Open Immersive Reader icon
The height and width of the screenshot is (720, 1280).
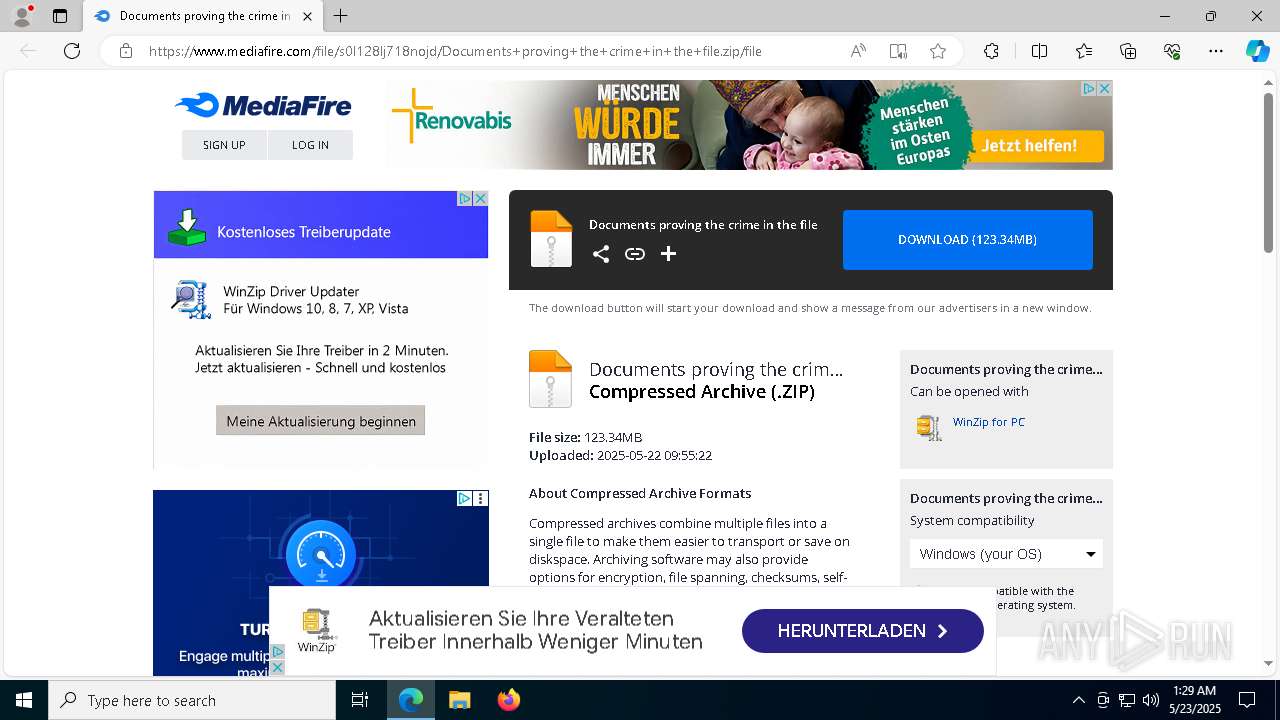pos(898,51)
